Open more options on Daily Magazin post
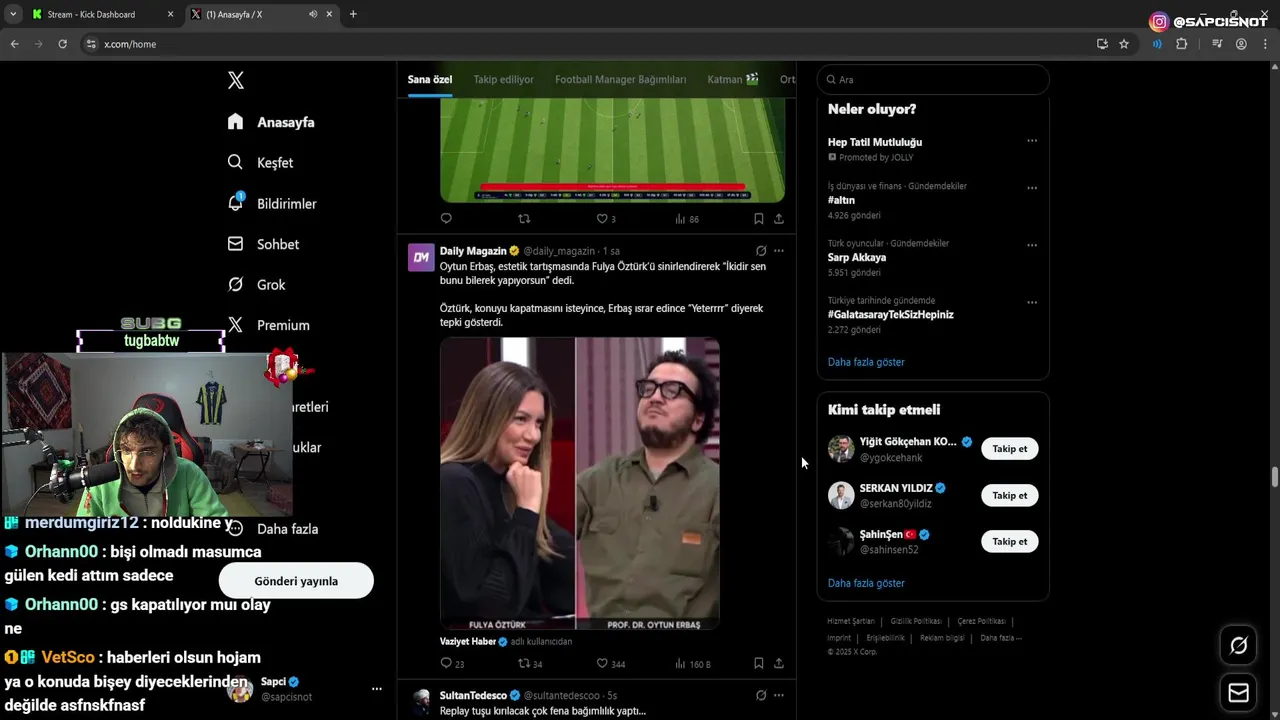Viewport: 1280px width, 720px height. click(x=779, y=251)
